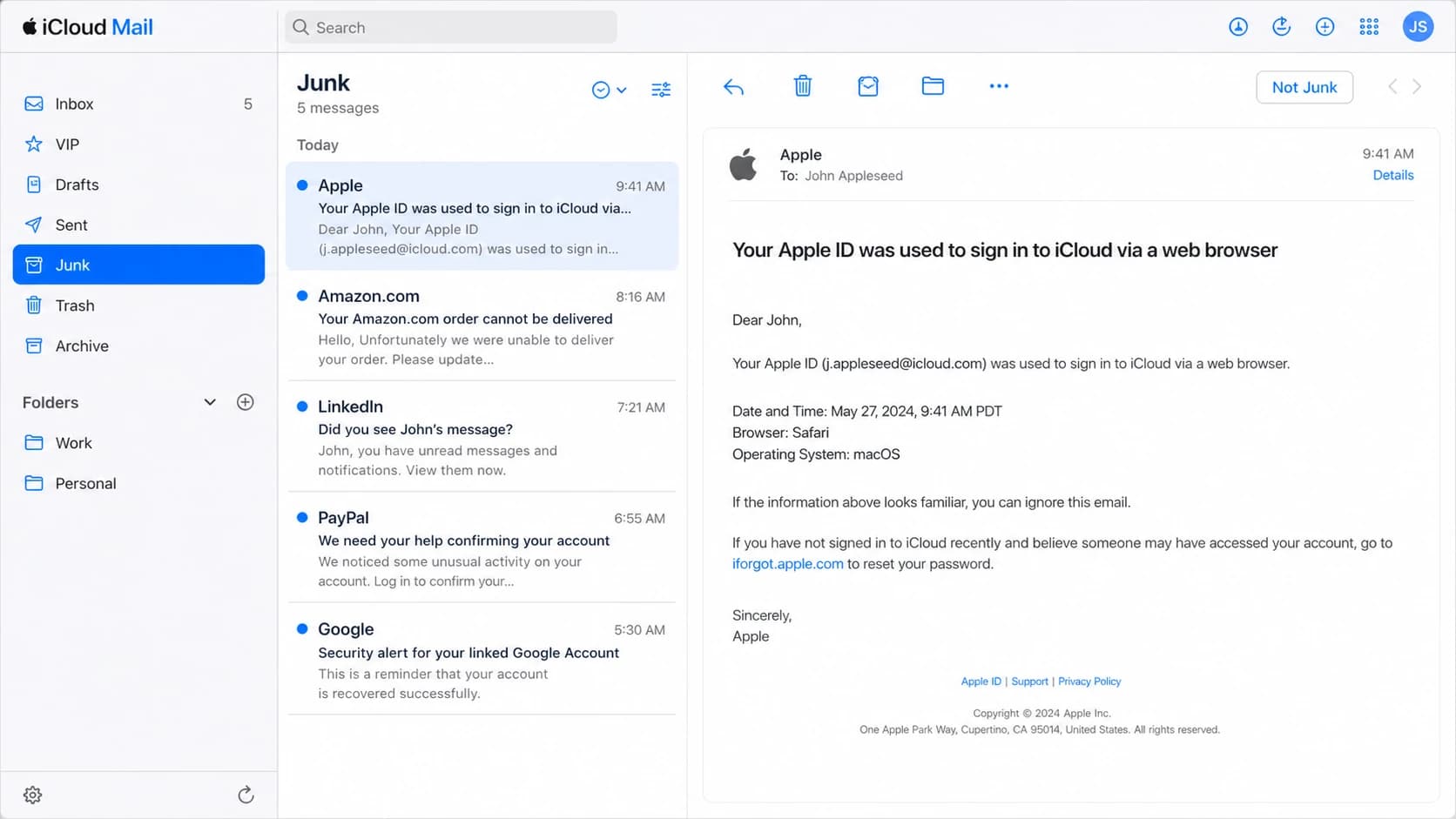Viewport: 1456px width, 819px height.
Task: Click the Apple ID footer link
Action: point(981,681)
